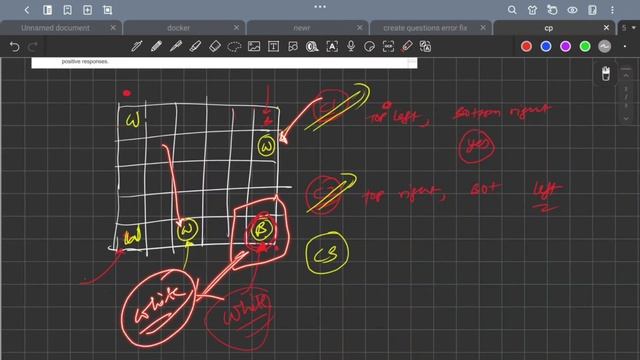Open the sidebar page list panel
Screen dimensions: 640x360
point(47,10)
